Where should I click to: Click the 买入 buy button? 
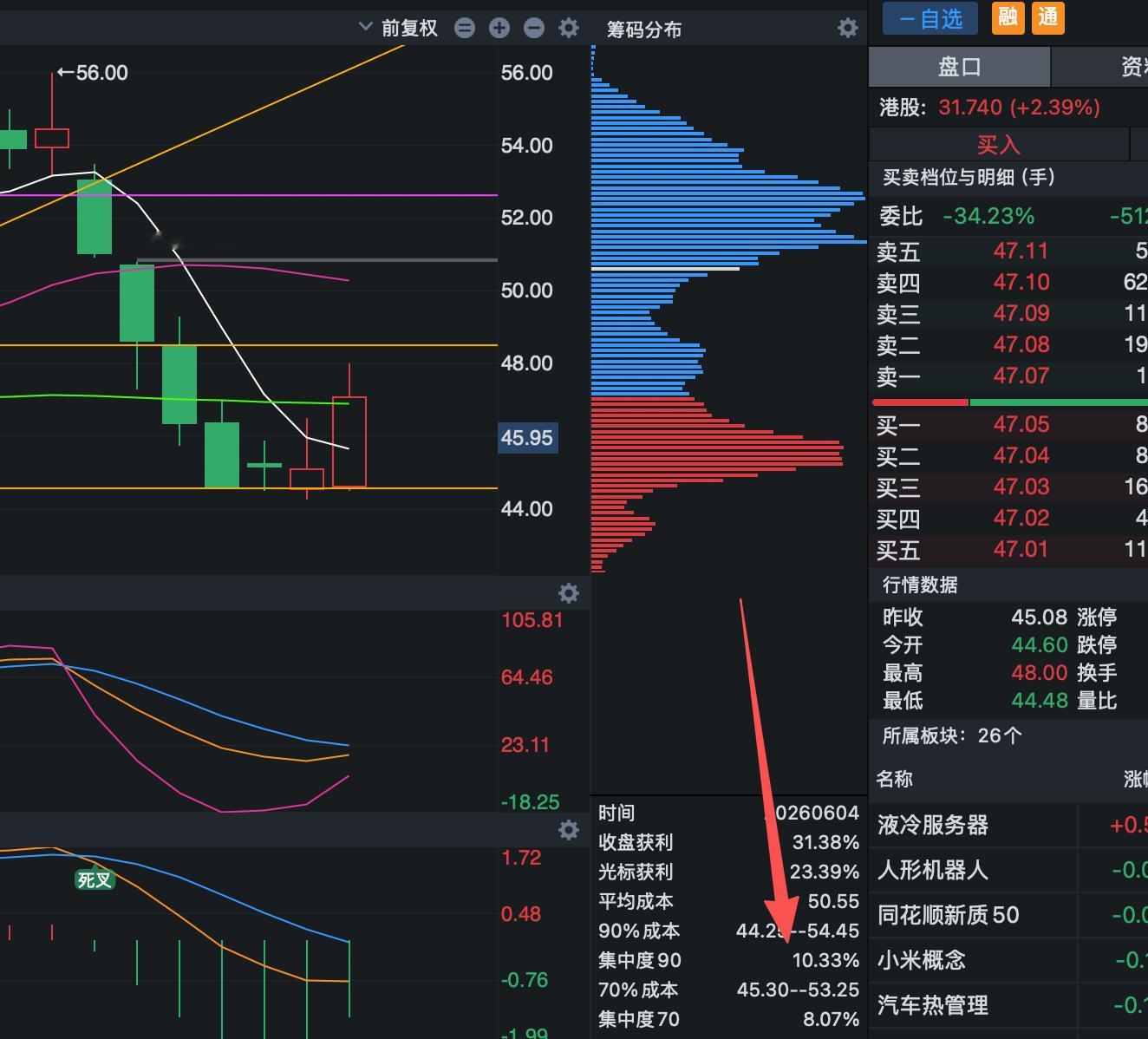point(999,144)
